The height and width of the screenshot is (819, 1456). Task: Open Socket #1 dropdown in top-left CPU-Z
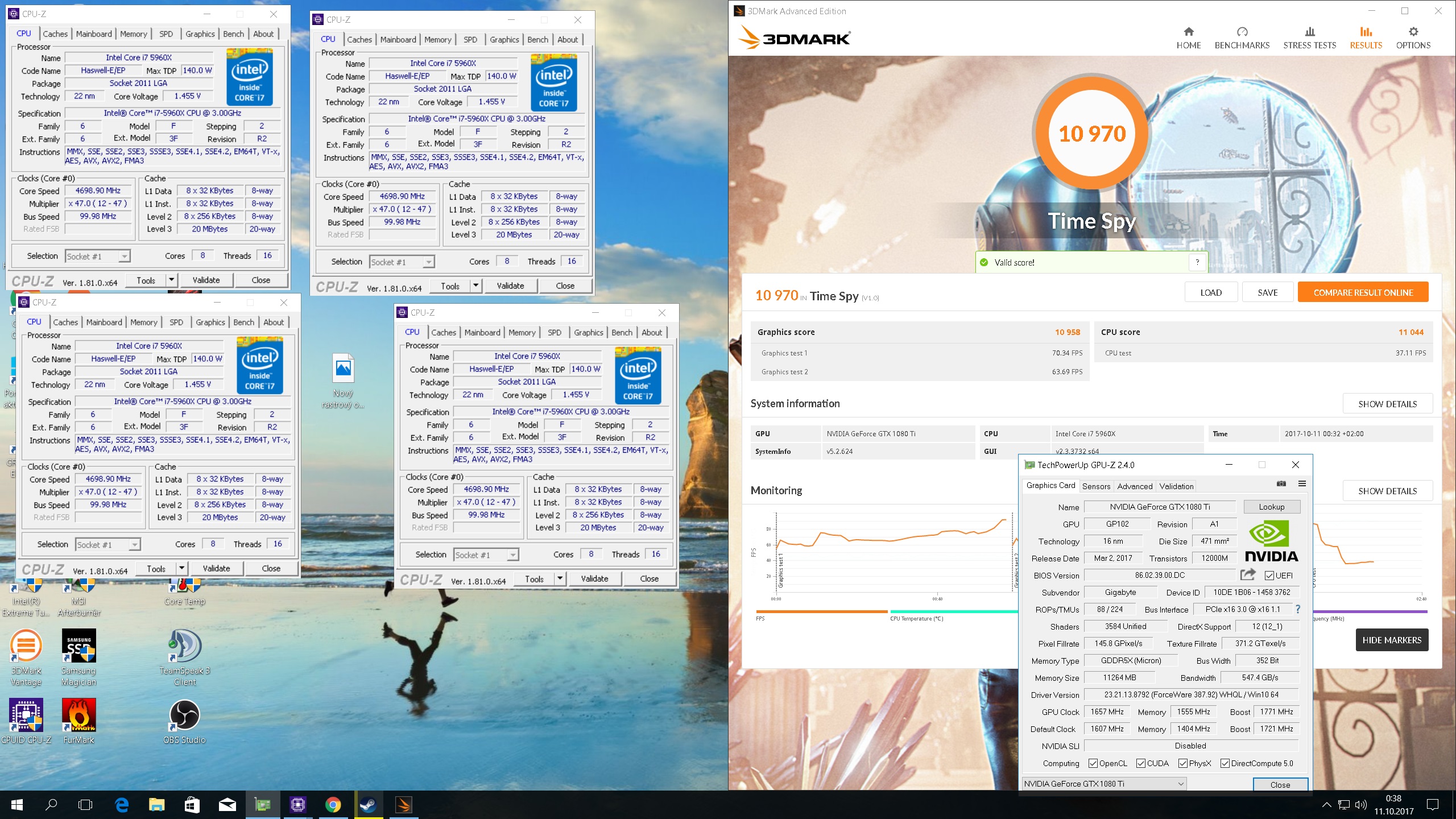[x=98, y=257]
